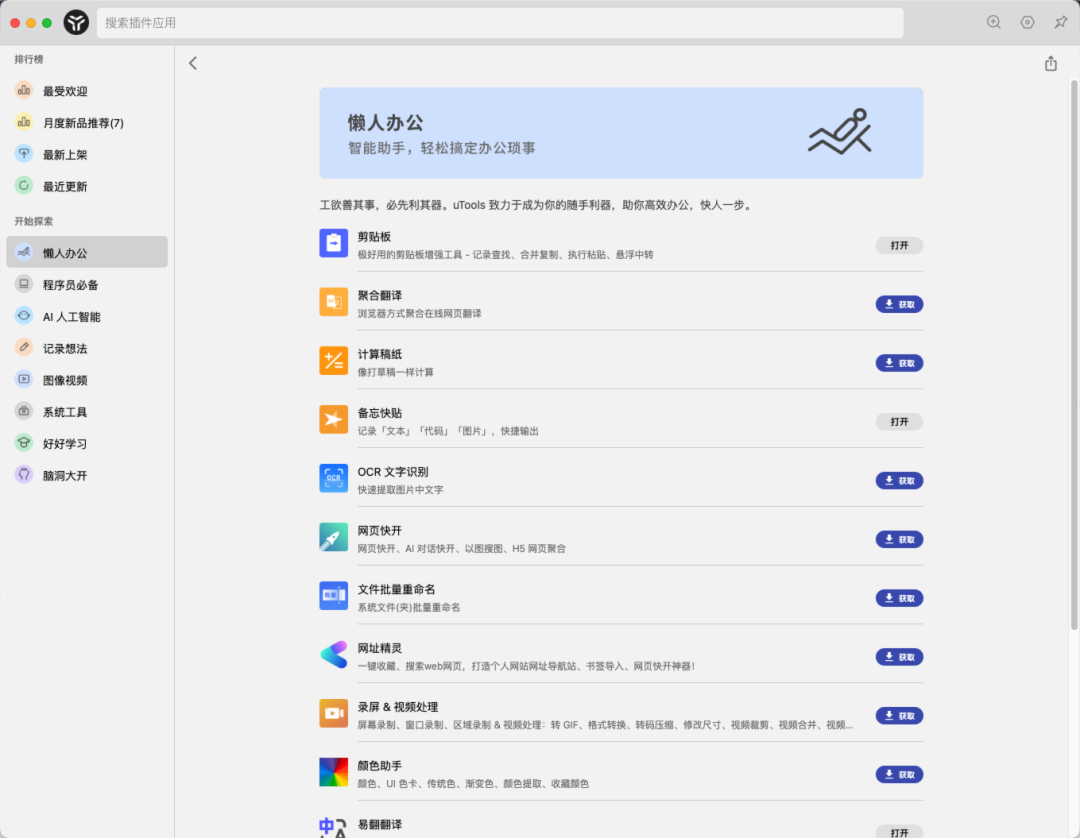Screen dimensions: 1080x838
Task: Click the OCR 文字识别 plugin icon
Action: [x=333, y=478]
